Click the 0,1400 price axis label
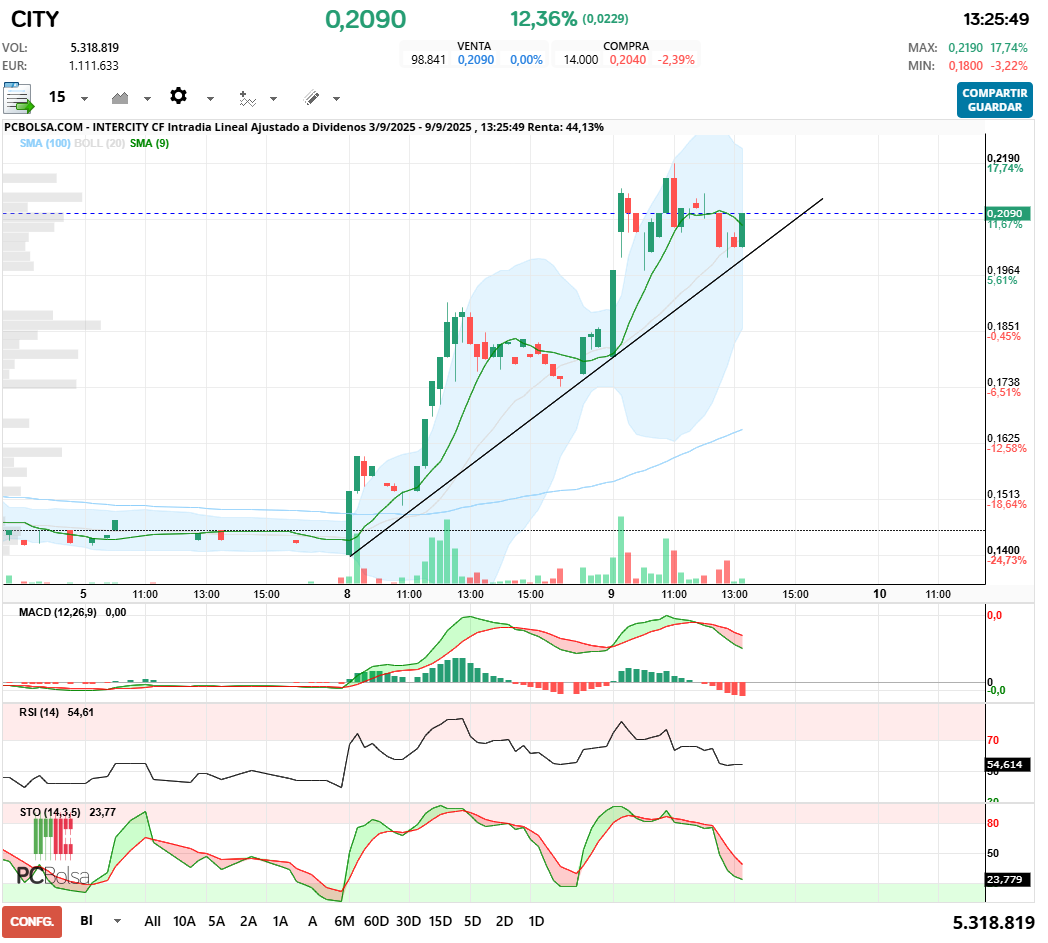This screenshot has width=1048, height=943. [1003, 550]
